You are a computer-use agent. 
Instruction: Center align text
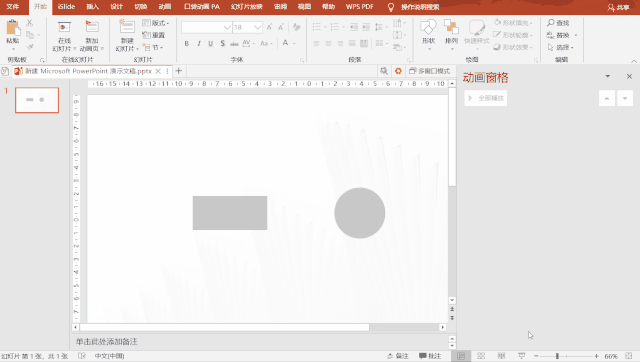click(x=328, y=43)
